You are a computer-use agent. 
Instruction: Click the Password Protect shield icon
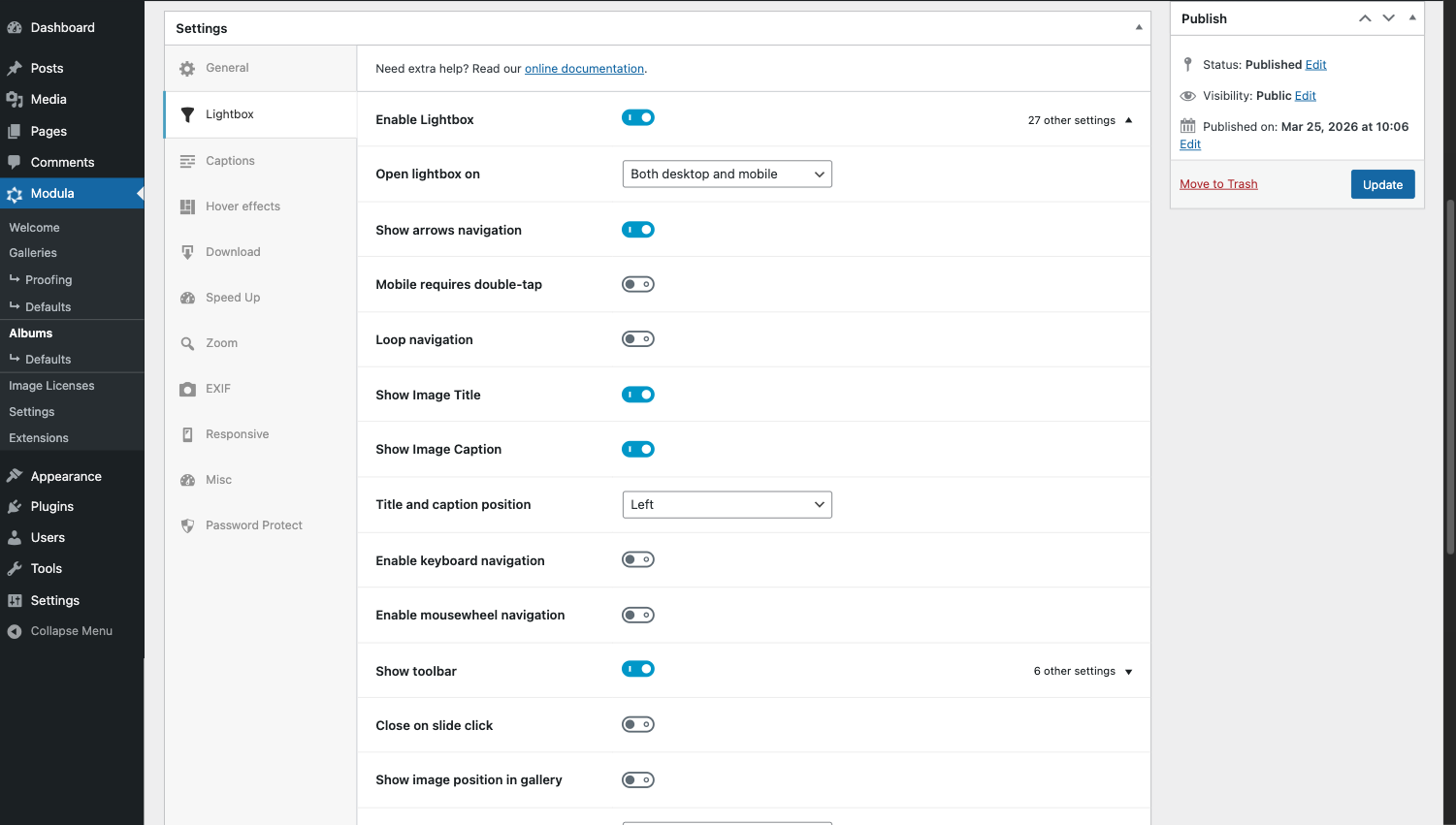tap(187, 525)
